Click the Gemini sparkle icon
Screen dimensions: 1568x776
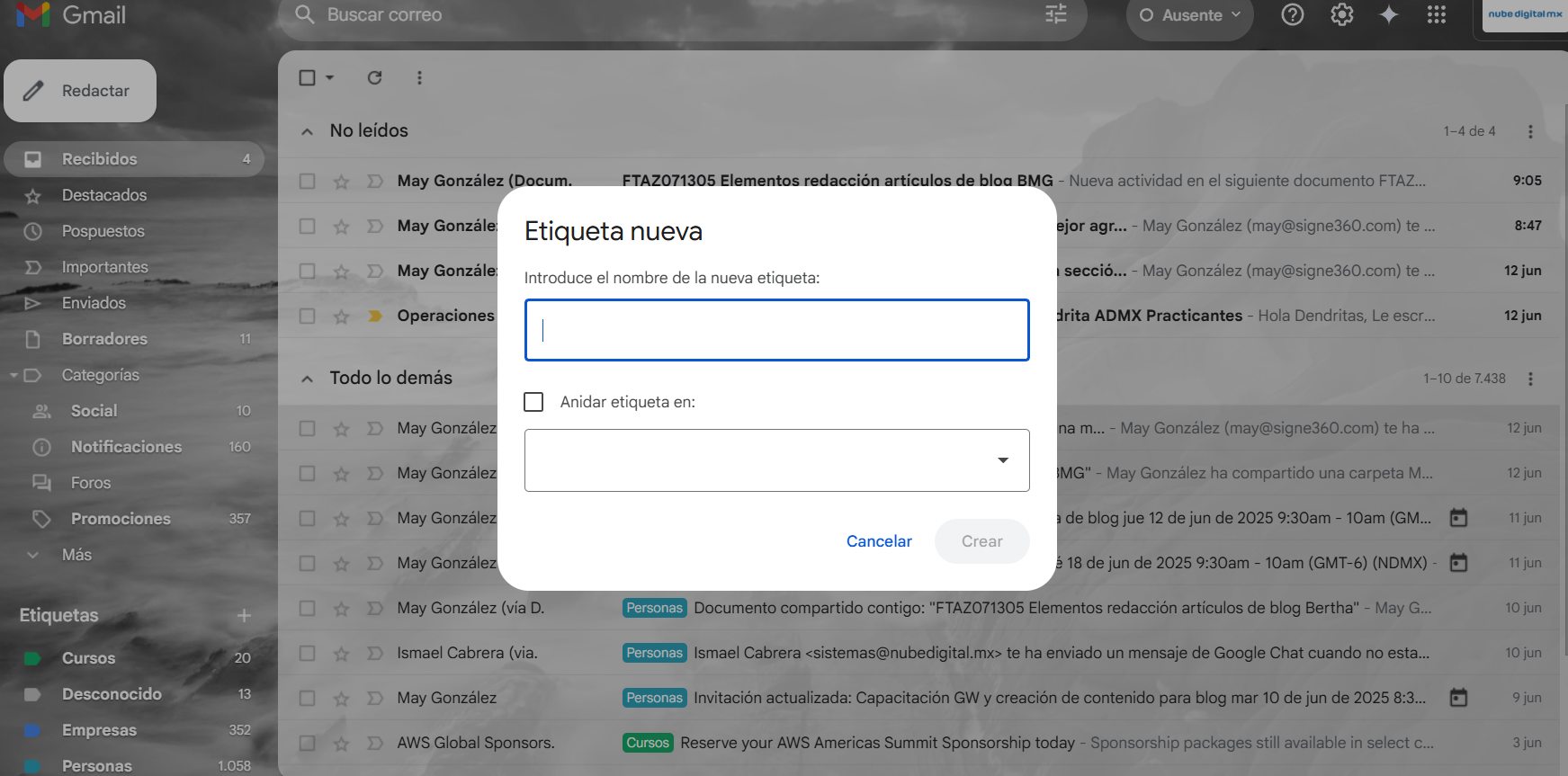tap(1388, 15)
